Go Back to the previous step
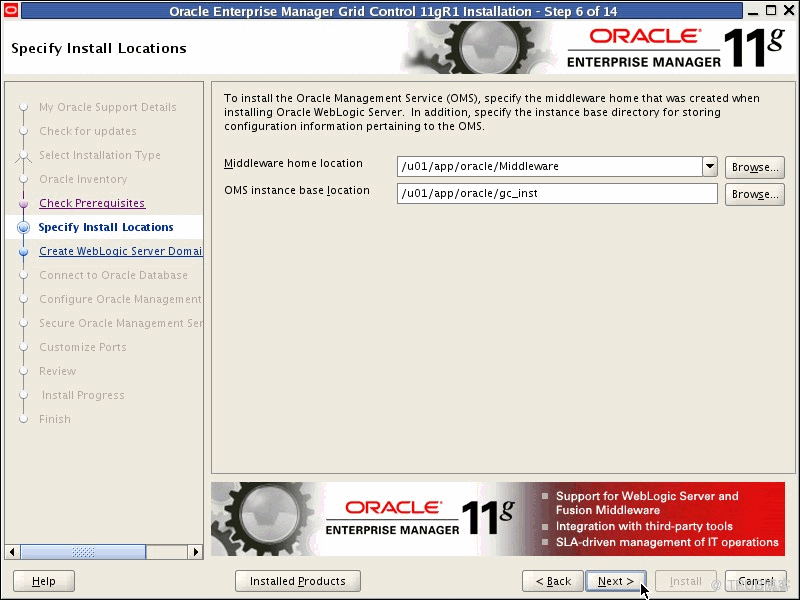 (x=553, y=581)
